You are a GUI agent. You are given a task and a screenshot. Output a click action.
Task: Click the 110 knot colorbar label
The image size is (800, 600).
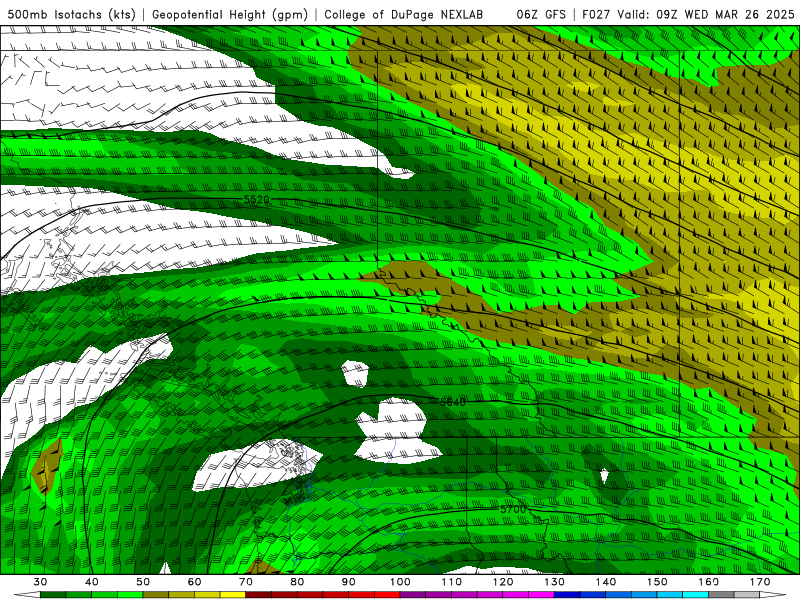pyautogui.click(x=452, y=582)
